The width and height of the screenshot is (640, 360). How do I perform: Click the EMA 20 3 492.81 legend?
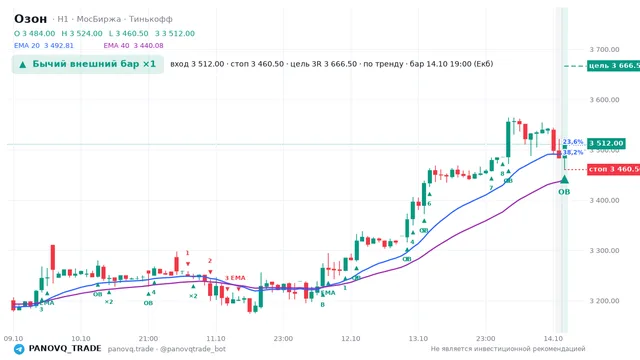(44, 46)
